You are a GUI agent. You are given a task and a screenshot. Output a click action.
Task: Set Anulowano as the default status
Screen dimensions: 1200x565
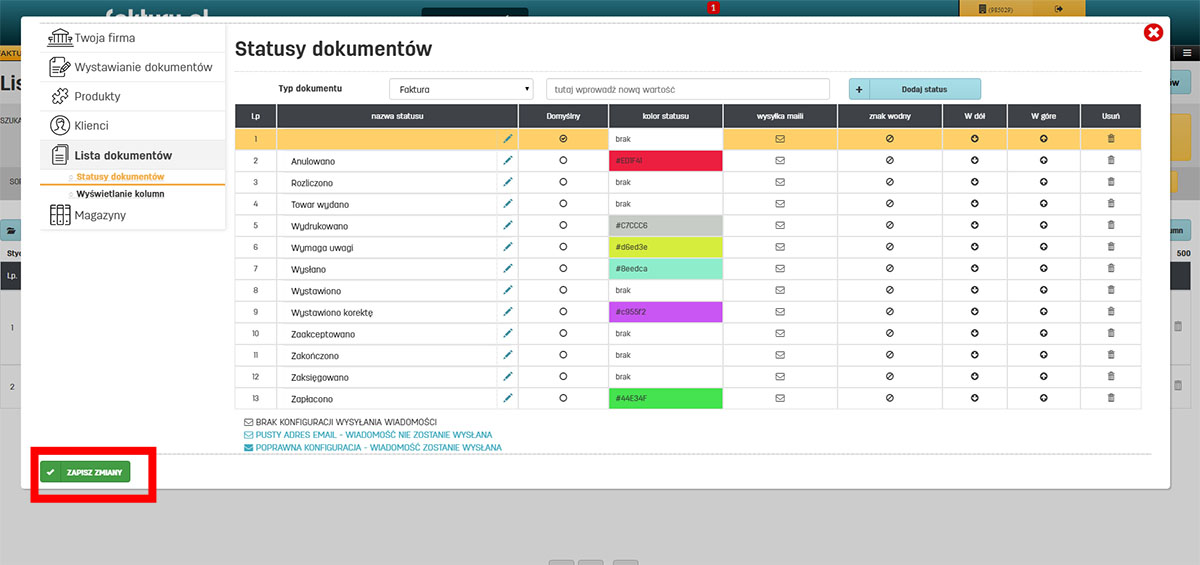(563, 161)
